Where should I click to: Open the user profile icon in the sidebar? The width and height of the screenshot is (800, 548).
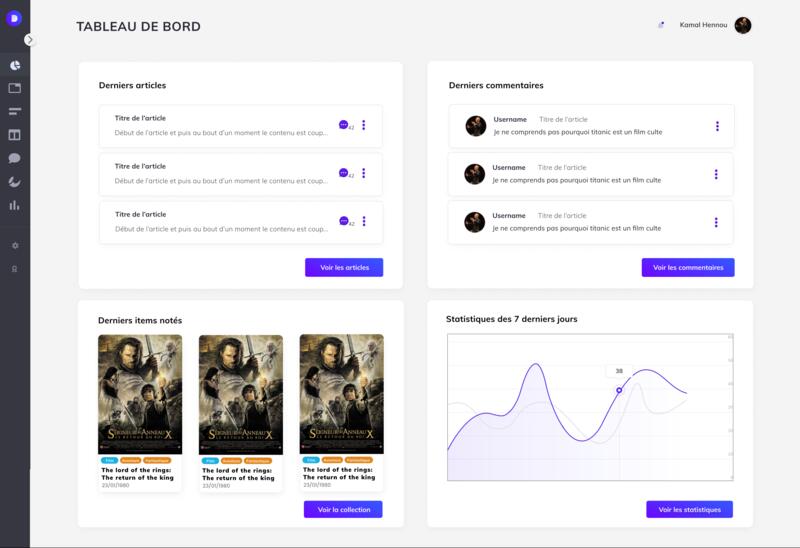(x=14, y=269)
